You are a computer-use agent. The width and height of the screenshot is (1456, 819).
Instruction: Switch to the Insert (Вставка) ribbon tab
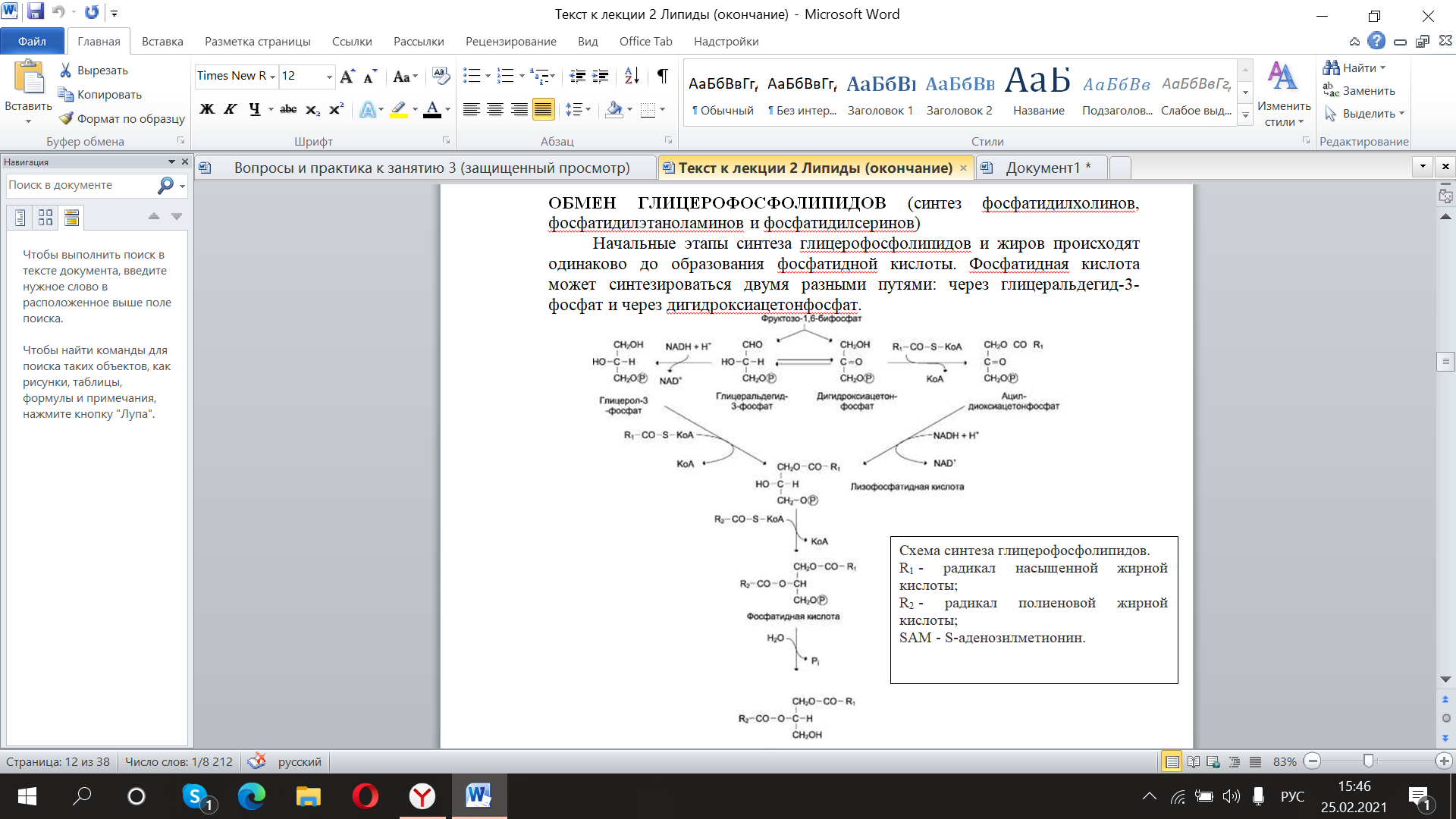click(x=162, y=41)
